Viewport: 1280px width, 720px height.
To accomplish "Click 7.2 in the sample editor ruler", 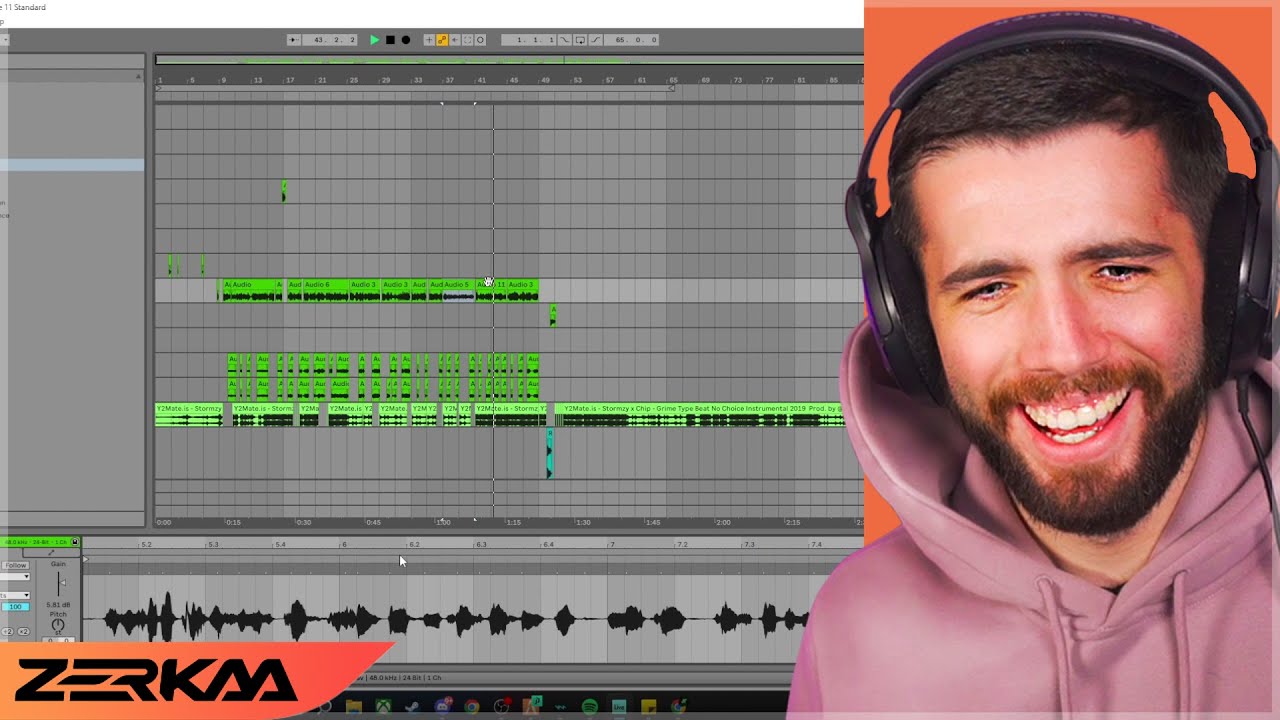I will click(682, 545).
